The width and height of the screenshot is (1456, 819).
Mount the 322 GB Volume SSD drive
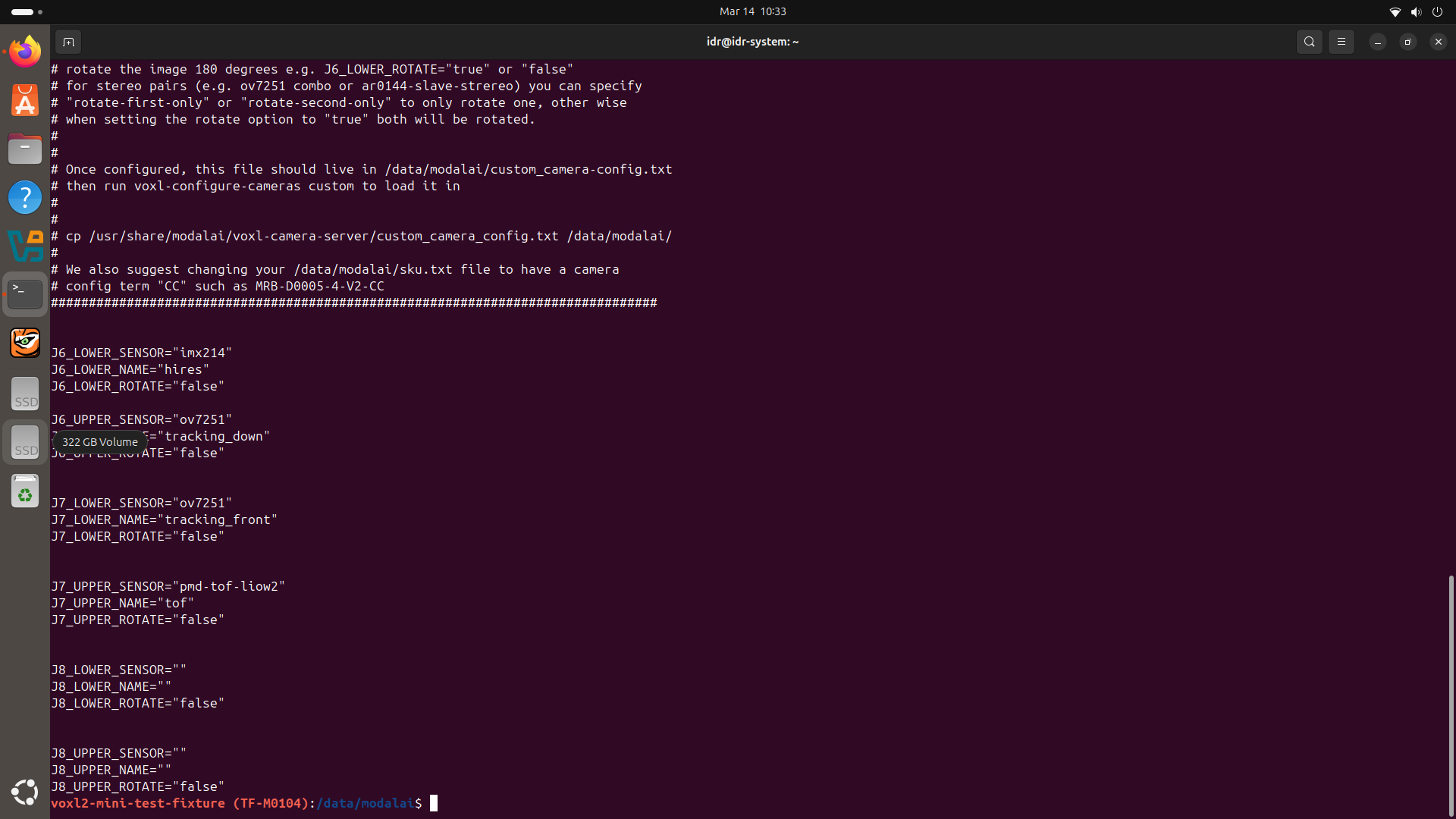(x=25, y=442)
